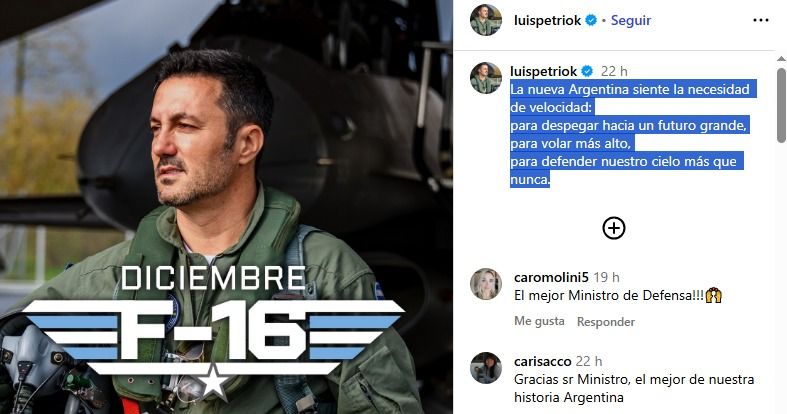Viewport: 787px width, 414px height.
Task: Open the luispetriok avatar beside the caption
Action: 485,78
